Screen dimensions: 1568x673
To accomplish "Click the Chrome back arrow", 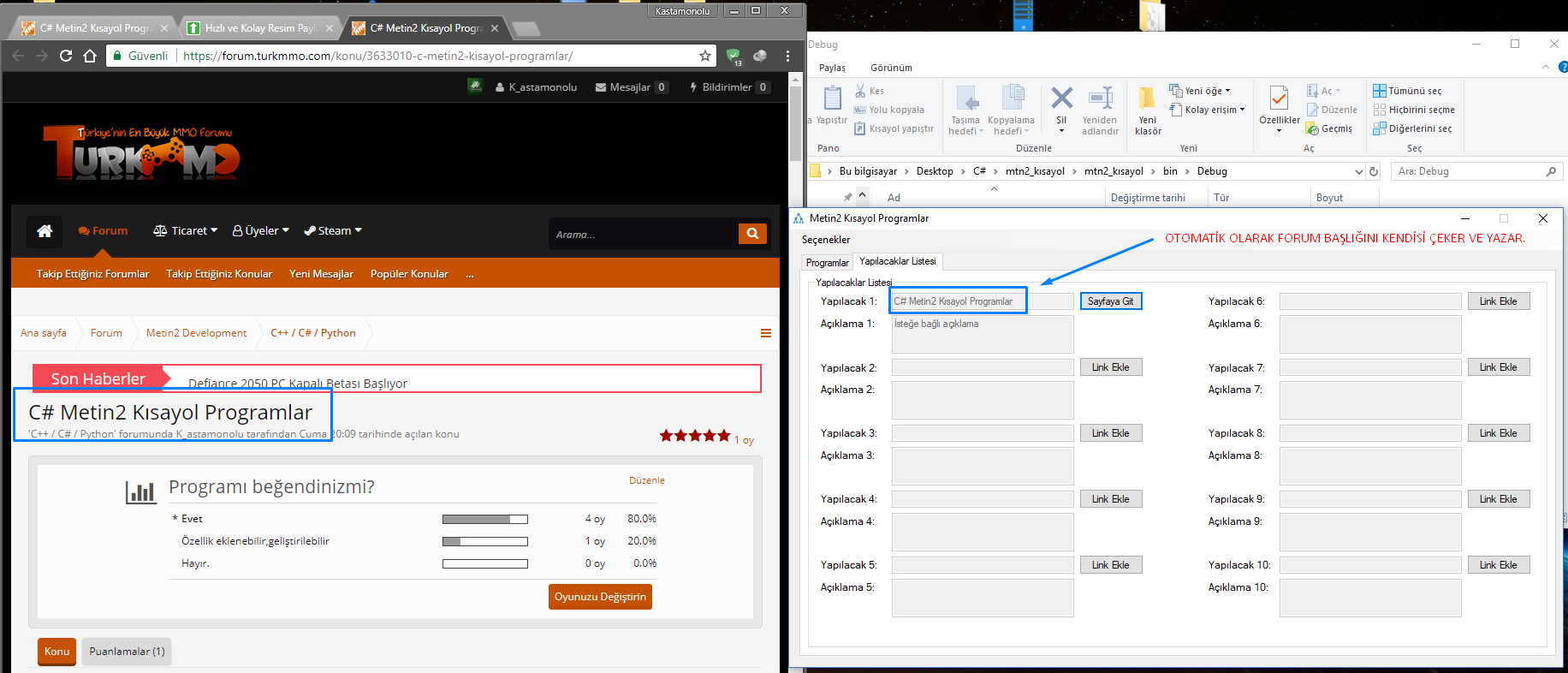I will click(18, 56).
